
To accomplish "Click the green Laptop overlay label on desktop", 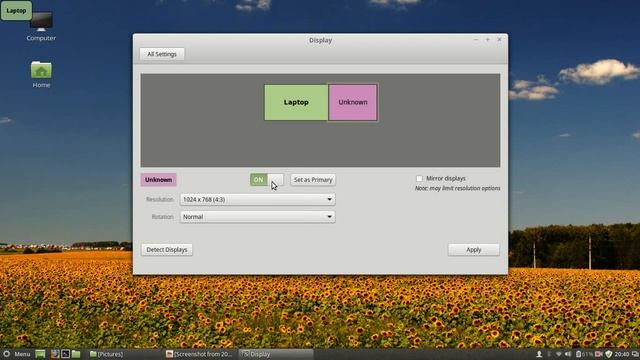I will click(x=16, y=11).
